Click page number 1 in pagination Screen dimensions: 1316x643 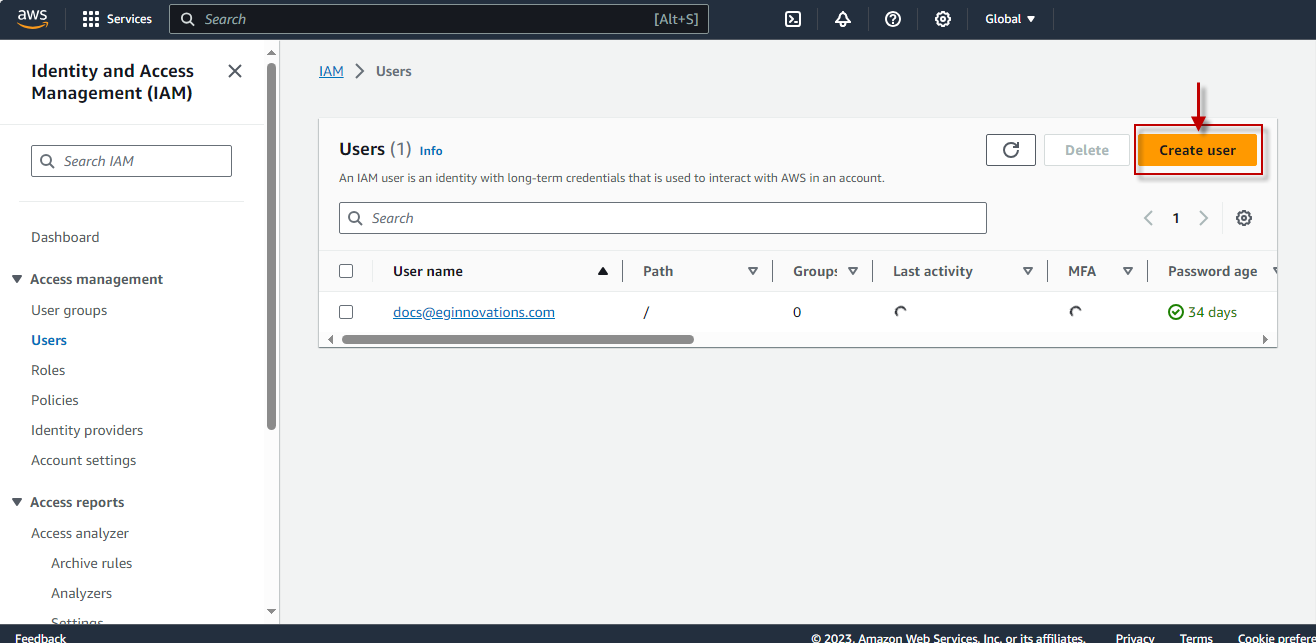click(1176, 218)
